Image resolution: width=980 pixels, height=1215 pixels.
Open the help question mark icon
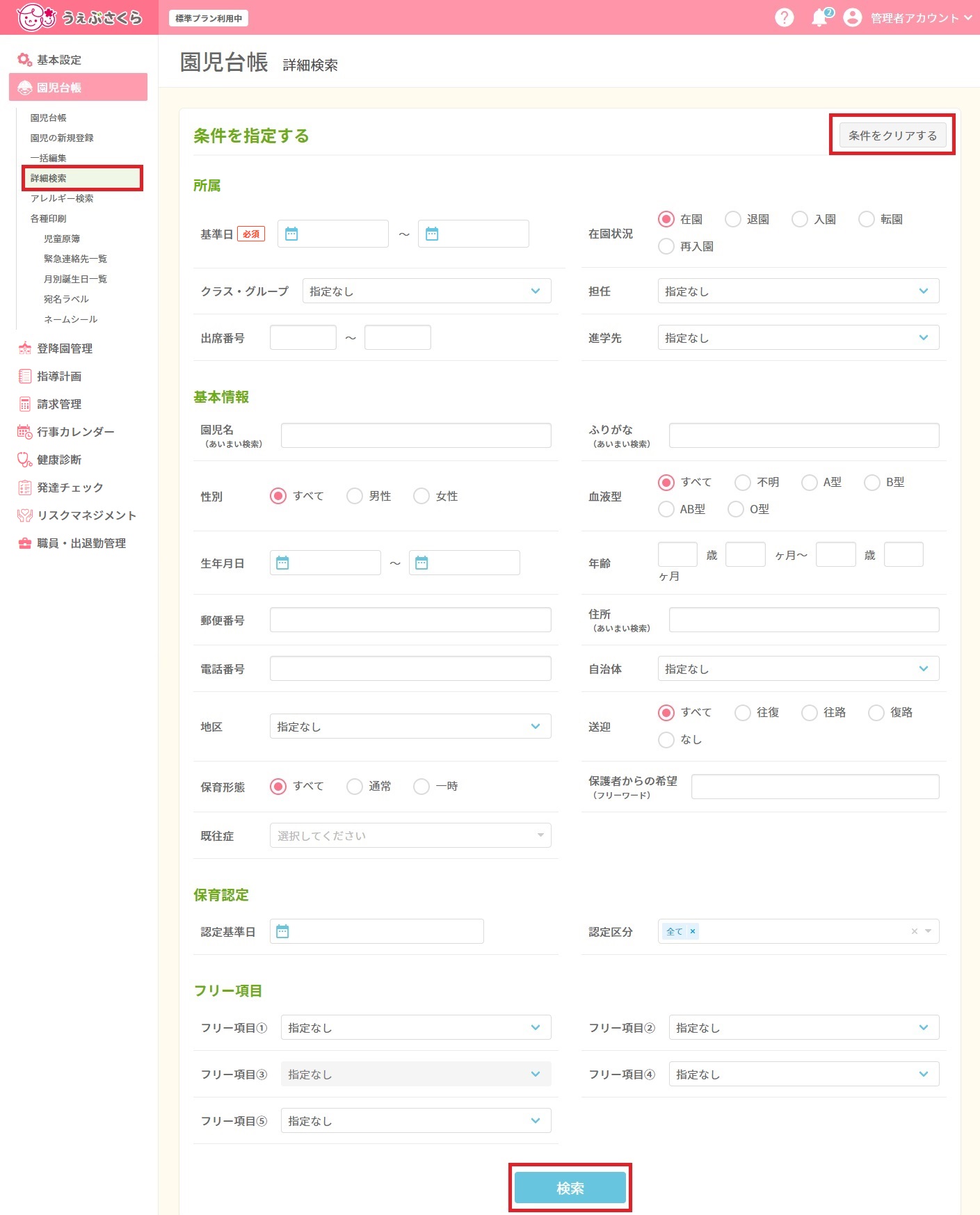point(784,17)
